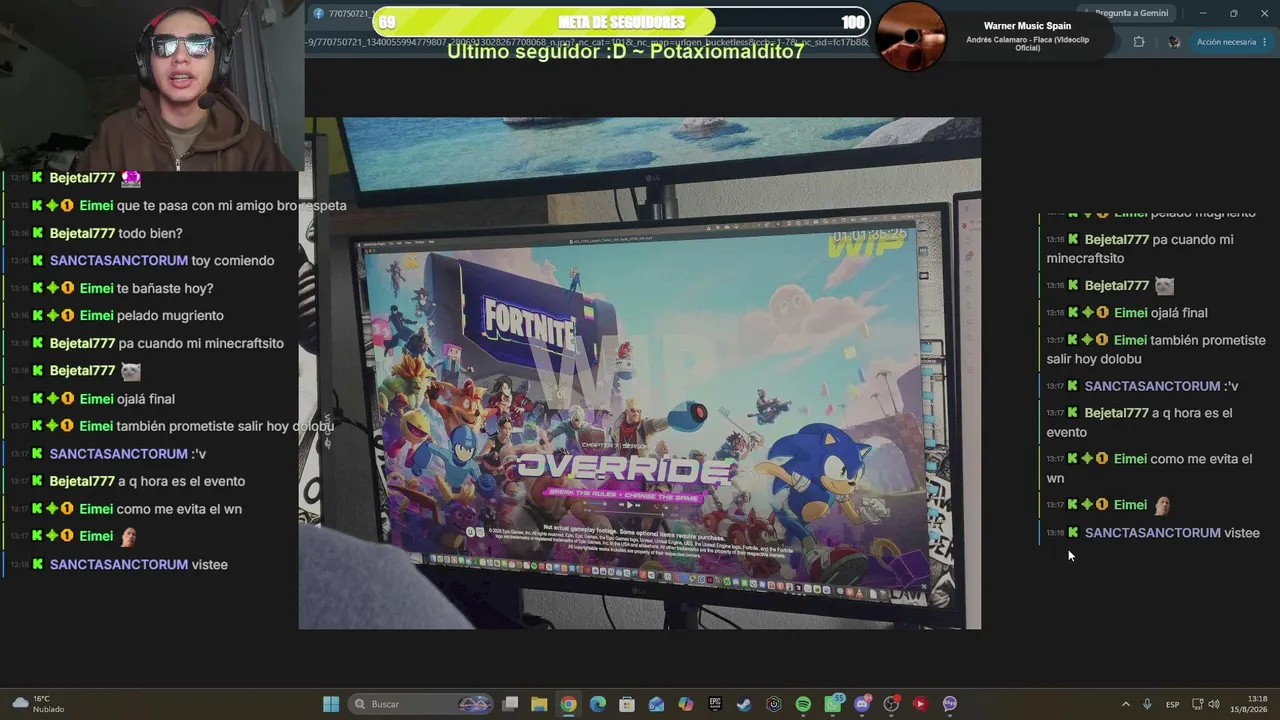Open WhatsApp from the taskbar
1280x720 pixels.
[833, 704]
